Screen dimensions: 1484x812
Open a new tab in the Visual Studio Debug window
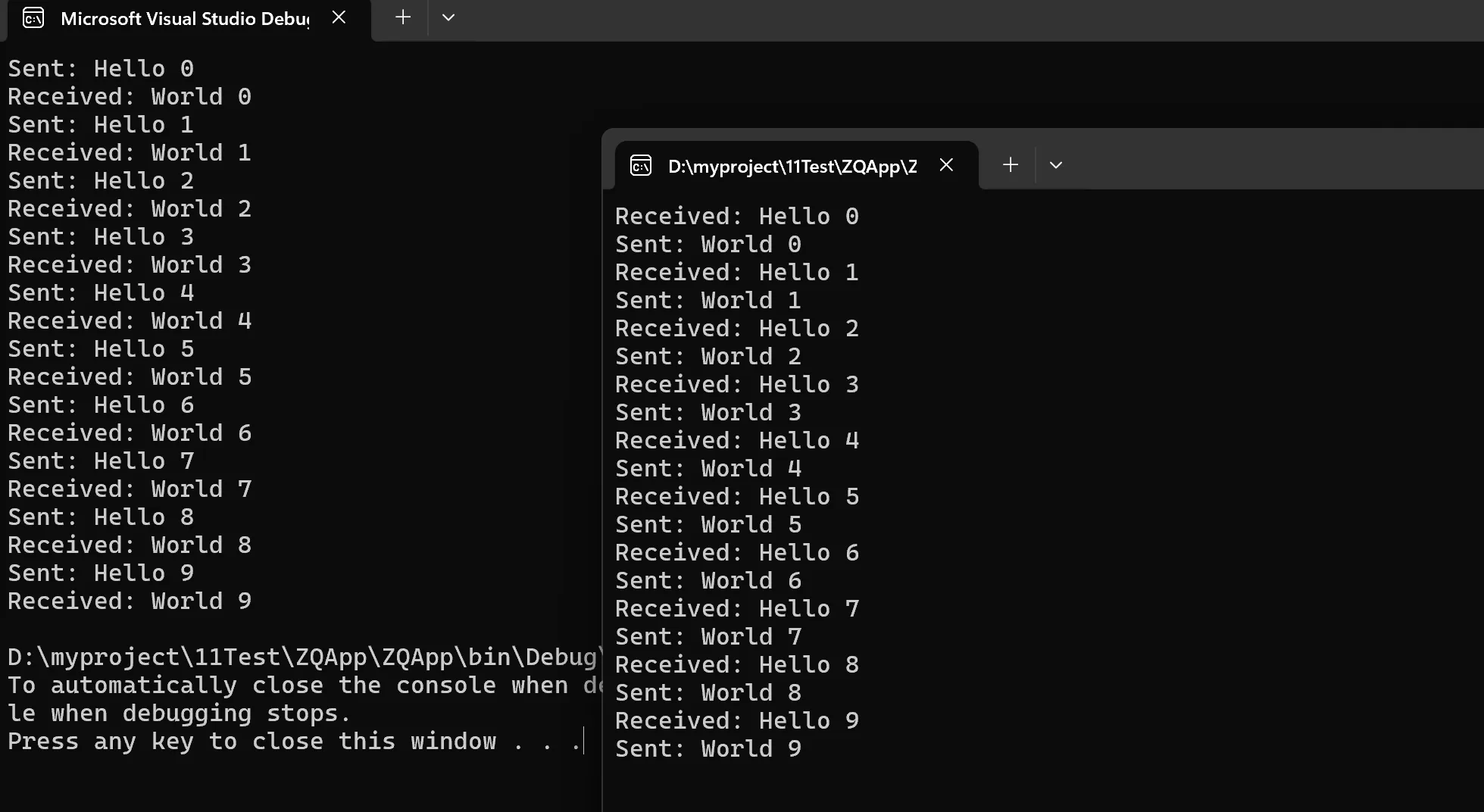[403, 17]
